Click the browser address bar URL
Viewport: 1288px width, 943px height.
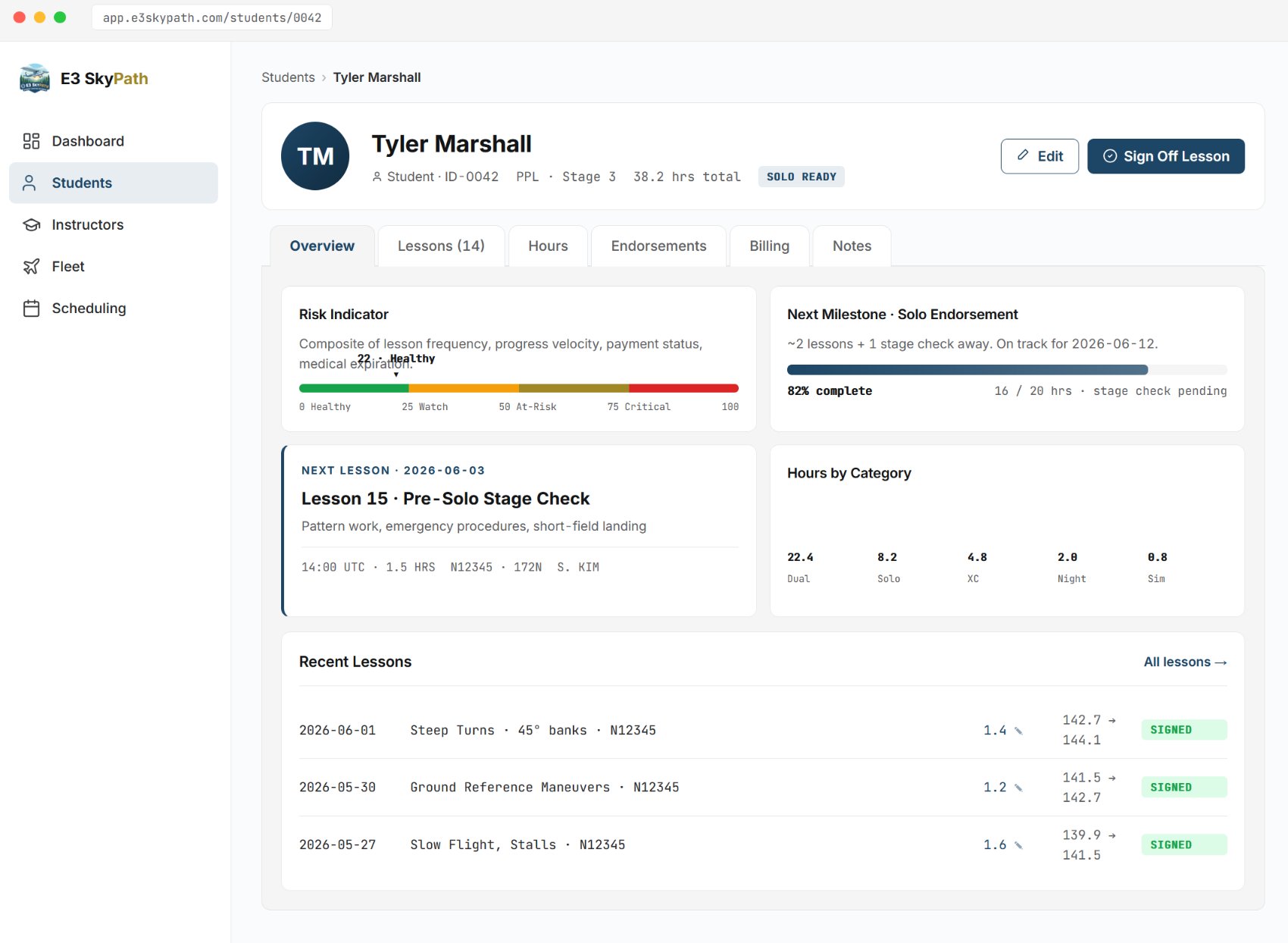point(212,17)
